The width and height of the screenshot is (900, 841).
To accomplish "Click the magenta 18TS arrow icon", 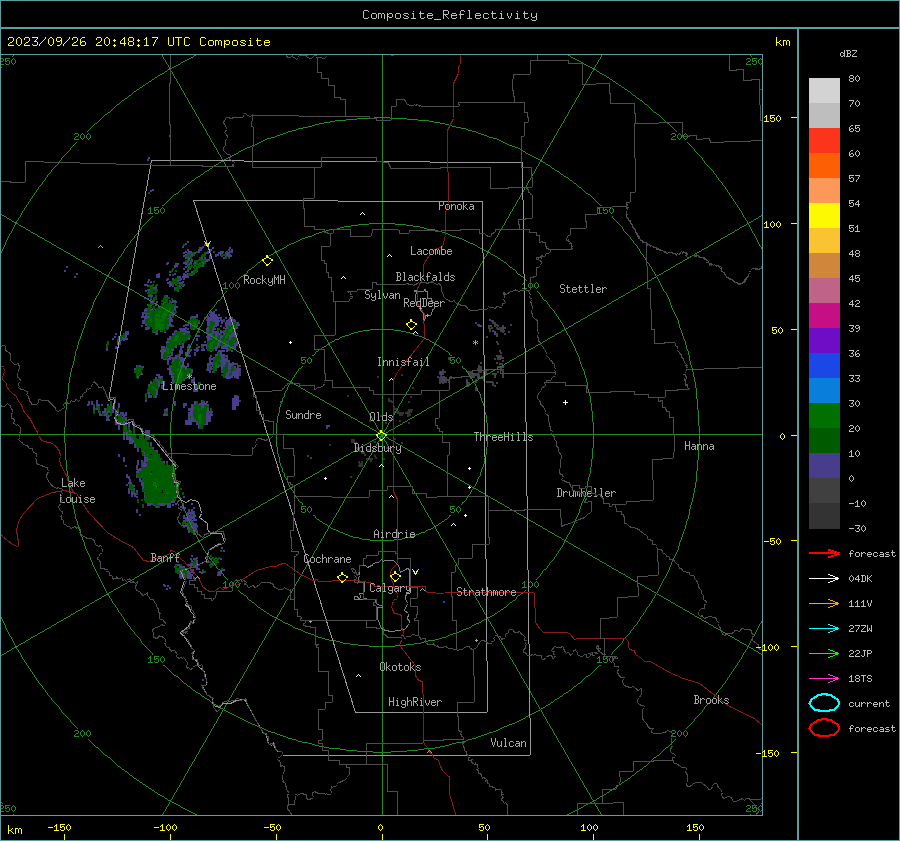I will click(x=824, y=679).
